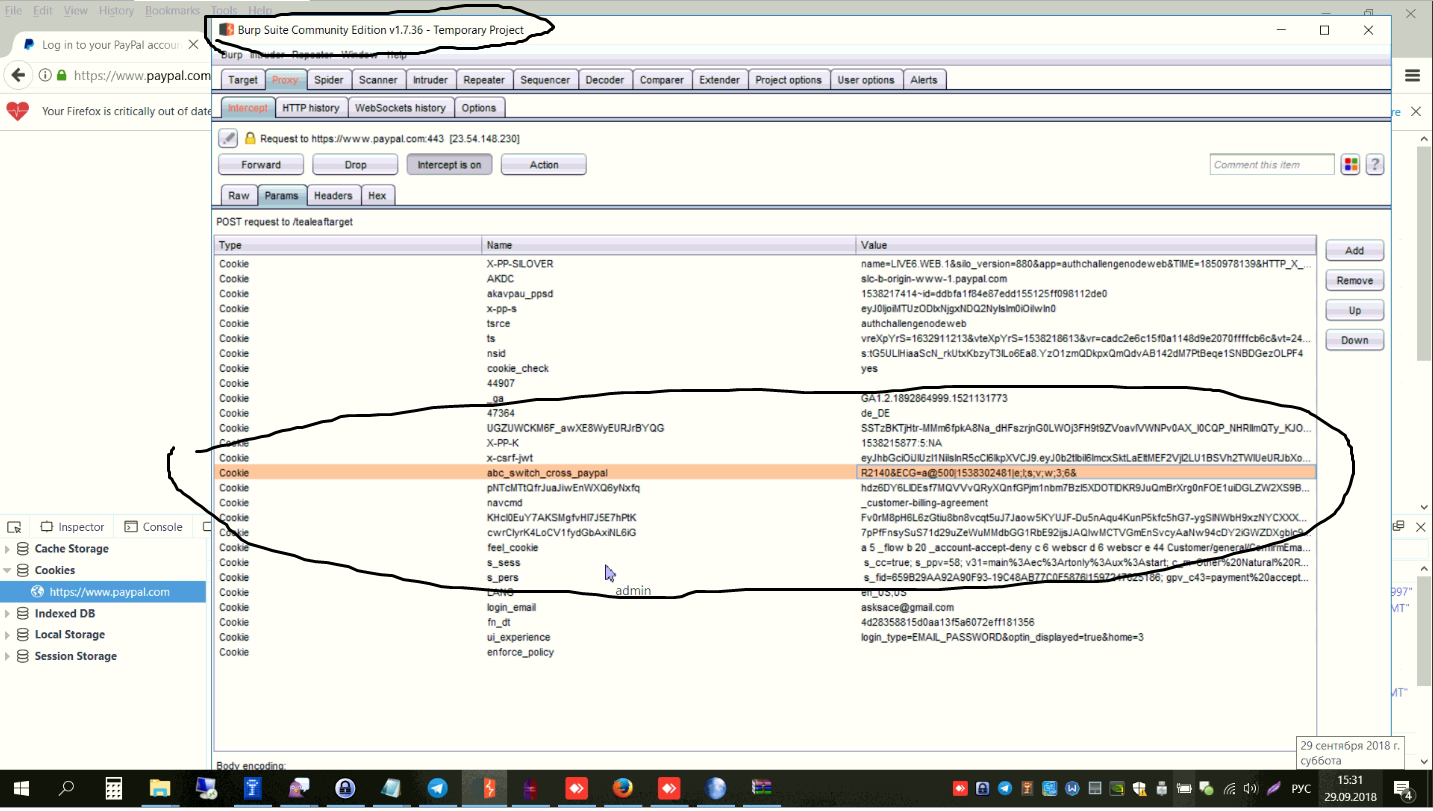Open devtools Inspector tab
The height and width of the screenshot is (811, 1433).
72,527
